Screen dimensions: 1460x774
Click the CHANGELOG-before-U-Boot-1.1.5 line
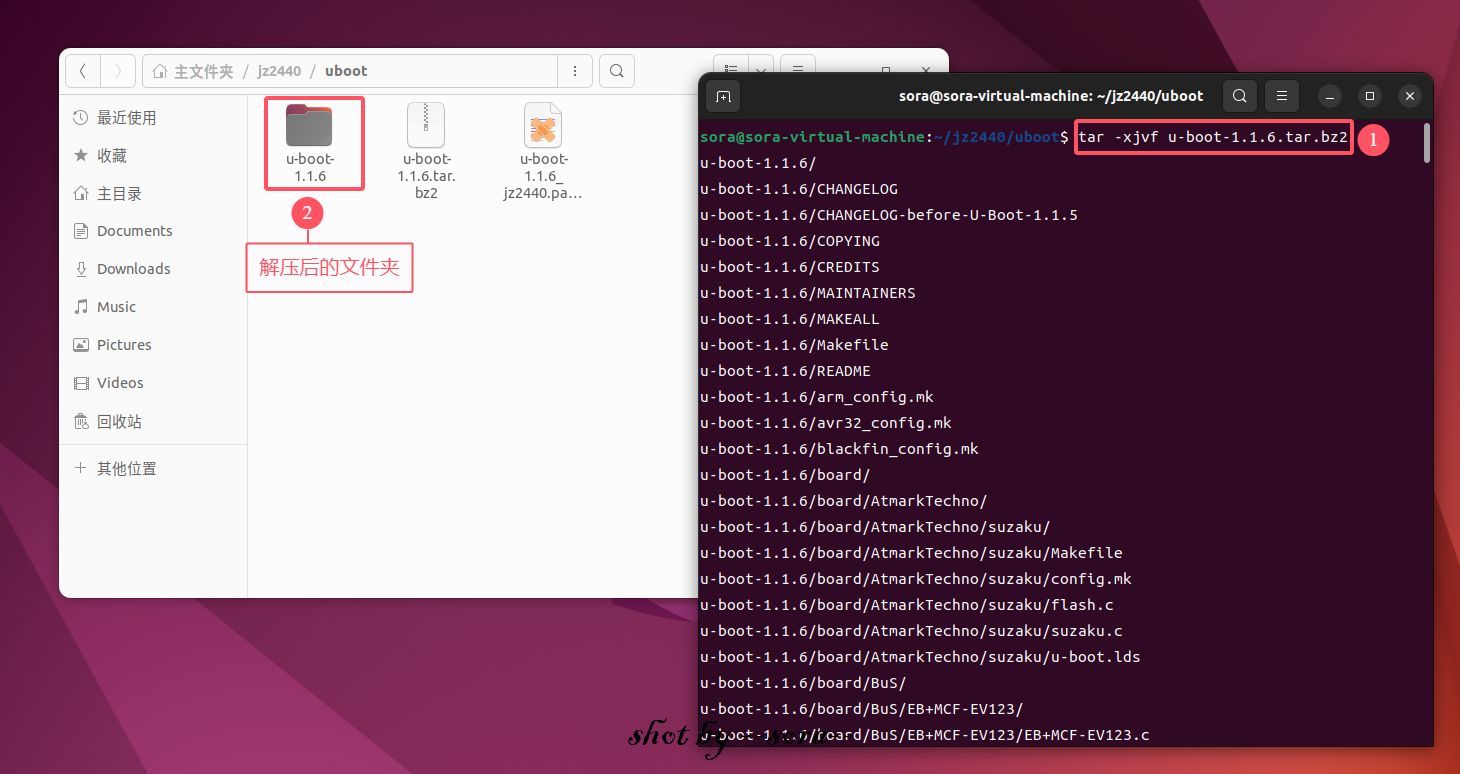pos(889,215)
